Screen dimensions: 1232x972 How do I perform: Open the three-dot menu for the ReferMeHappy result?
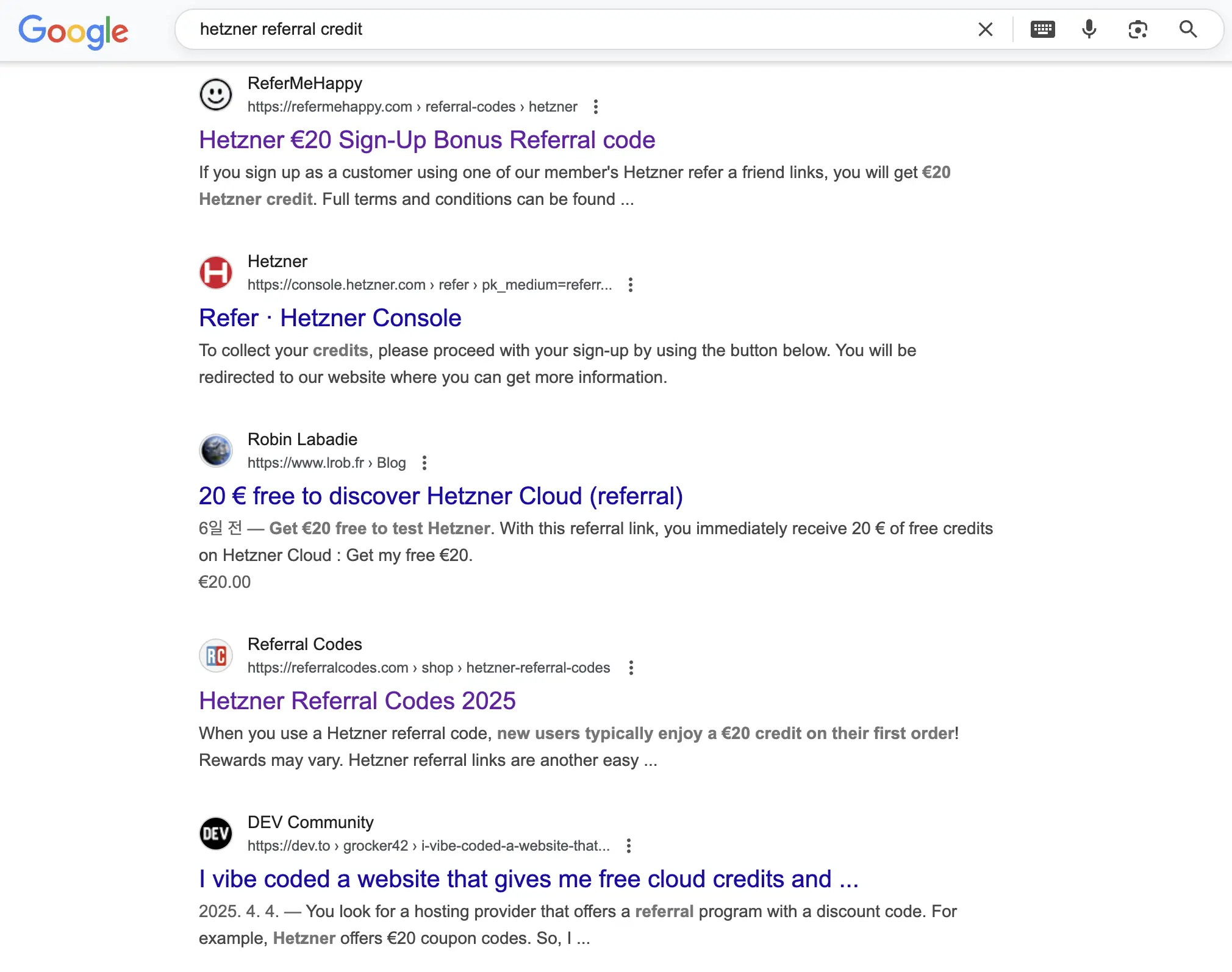[x=595, y=106]
